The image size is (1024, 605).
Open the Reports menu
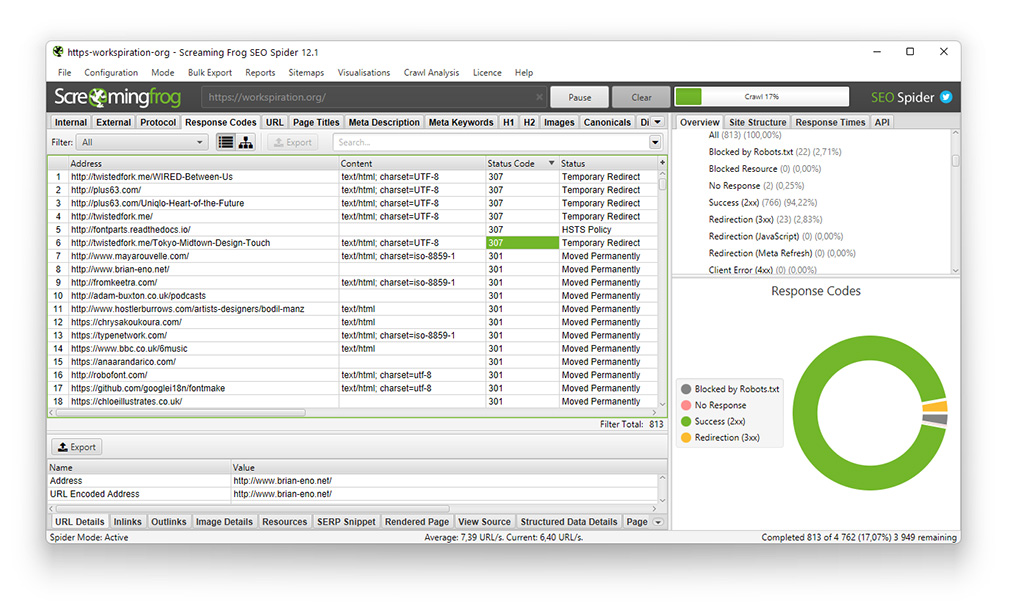[x=260, y=73]
